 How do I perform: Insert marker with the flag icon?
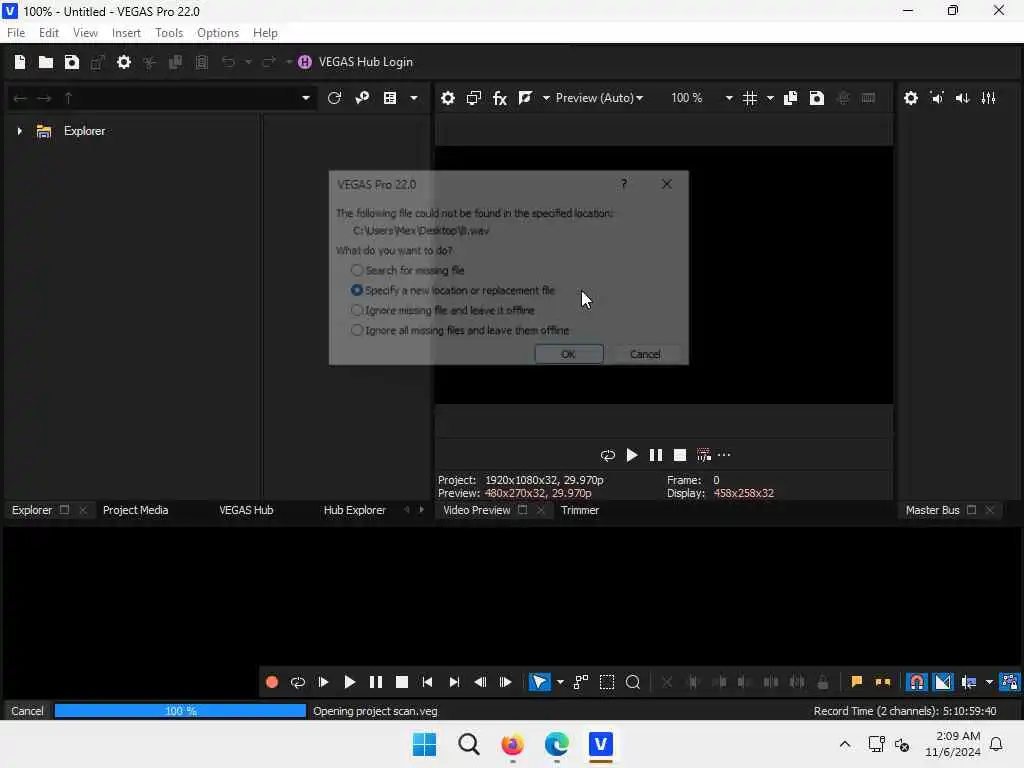(857, 682)
